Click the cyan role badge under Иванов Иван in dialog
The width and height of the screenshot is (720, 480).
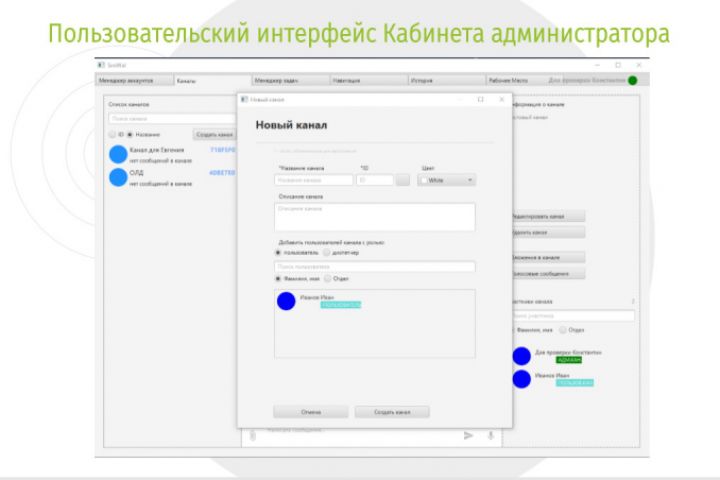tap(341, 305)
